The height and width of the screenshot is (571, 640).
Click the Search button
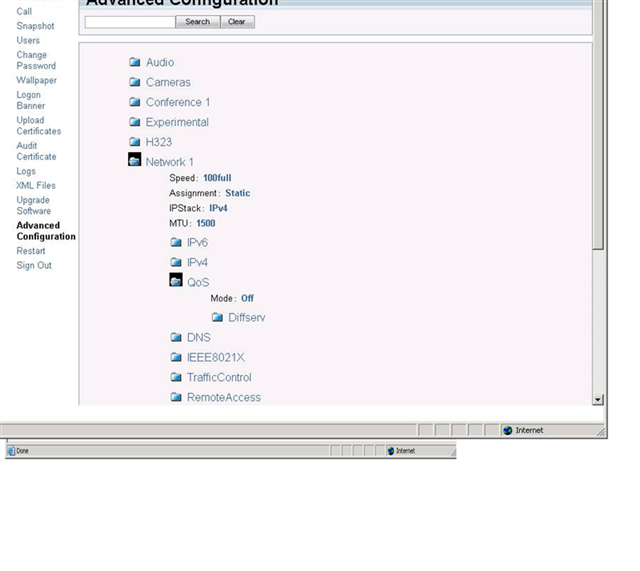tap(198, 22)
